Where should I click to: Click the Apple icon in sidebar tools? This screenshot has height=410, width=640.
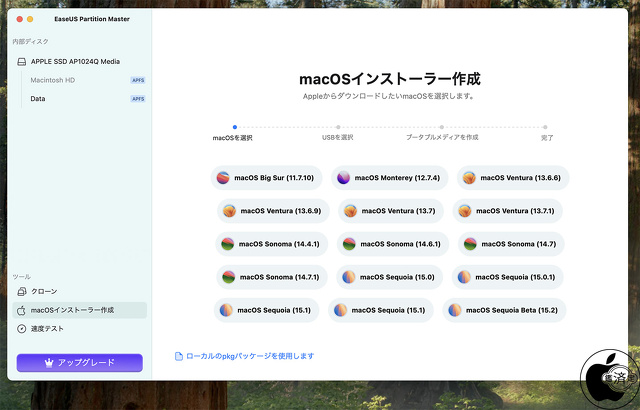21,310
